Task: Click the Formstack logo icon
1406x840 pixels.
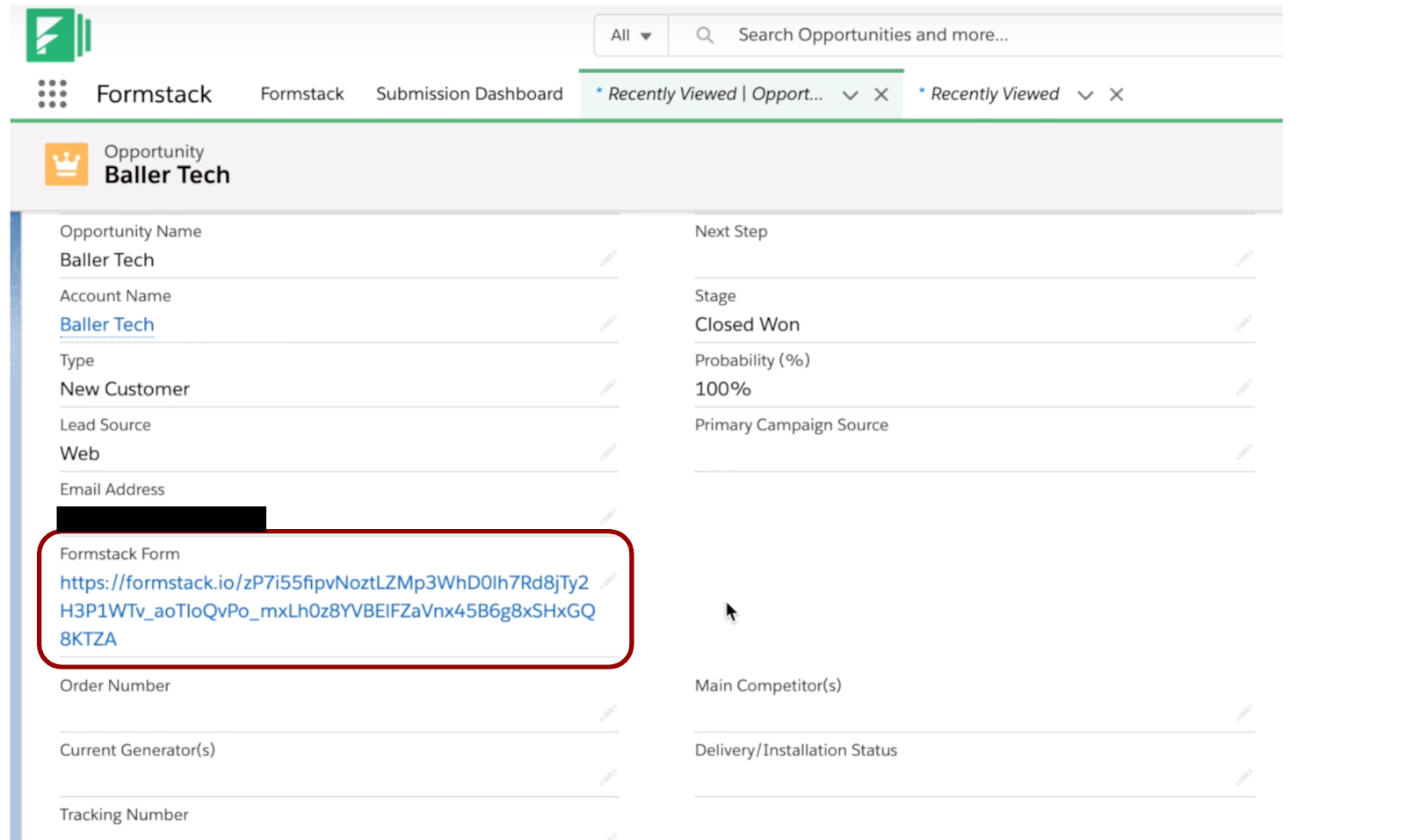Action: click(59, 35)
